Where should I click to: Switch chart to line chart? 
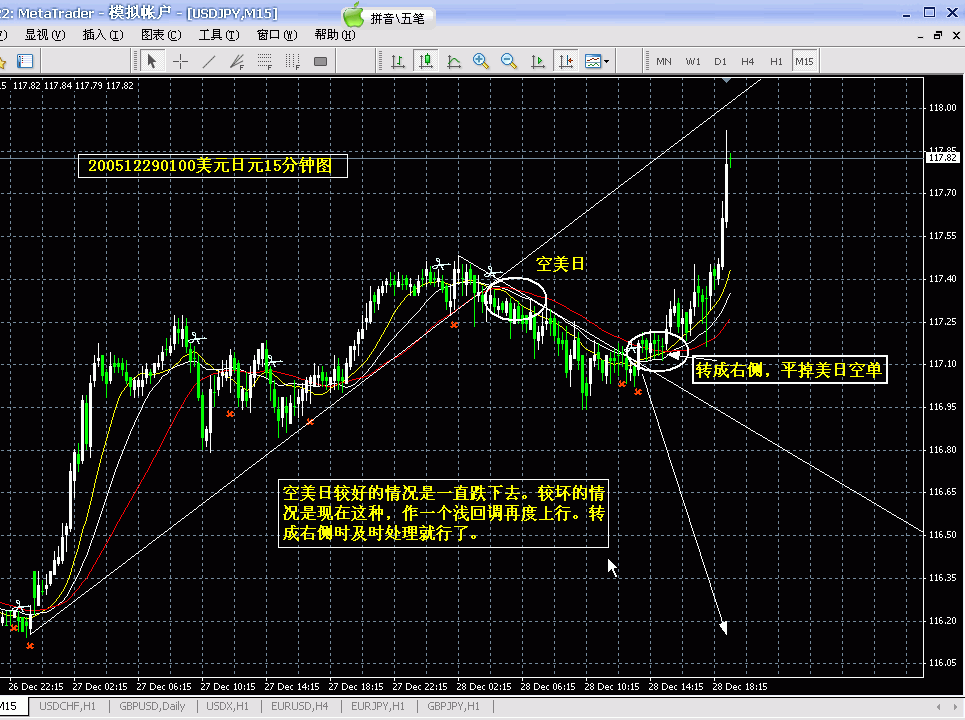coord(454,61)
